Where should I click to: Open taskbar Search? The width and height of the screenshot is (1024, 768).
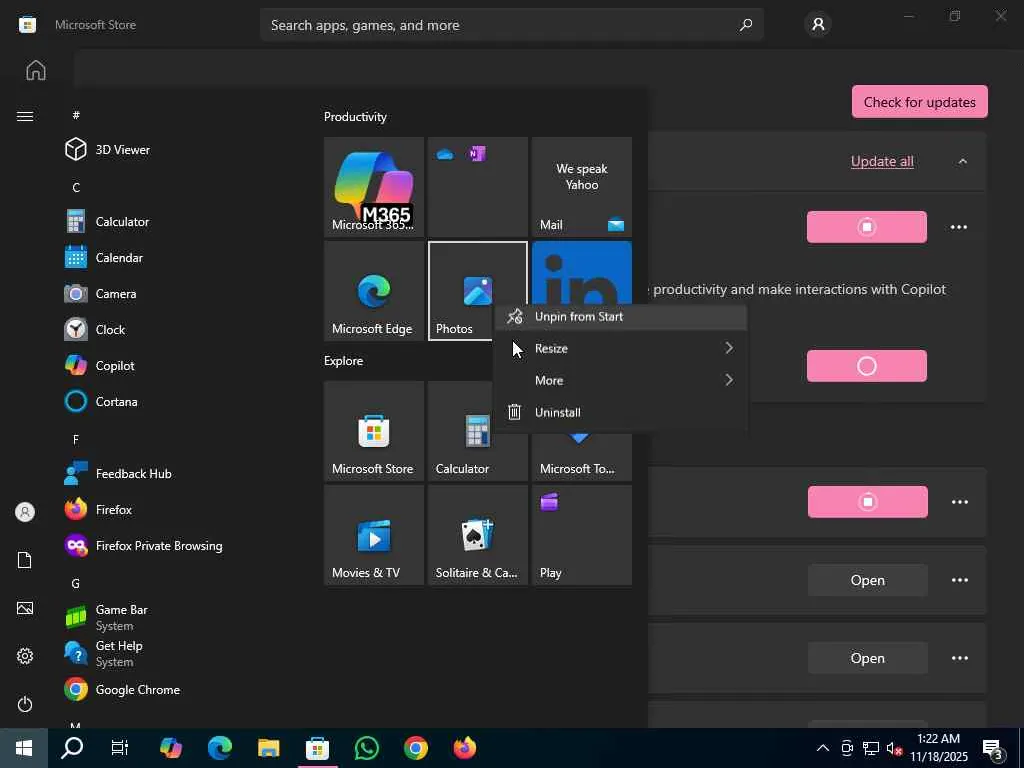pyautogui.click(x=72, y=748)
